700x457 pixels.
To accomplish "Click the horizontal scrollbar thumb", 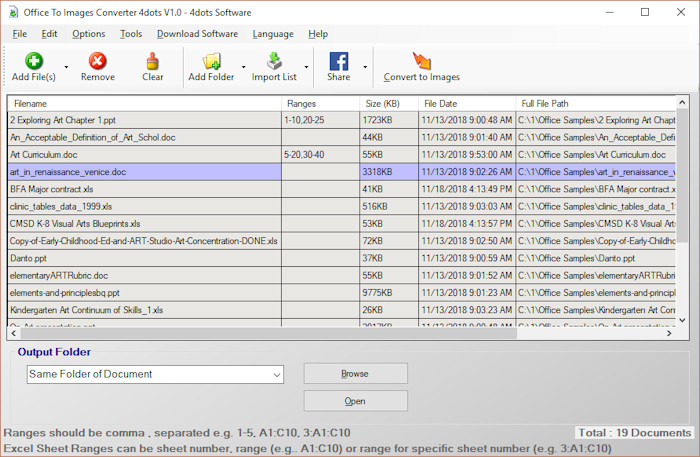I will 268,333.
